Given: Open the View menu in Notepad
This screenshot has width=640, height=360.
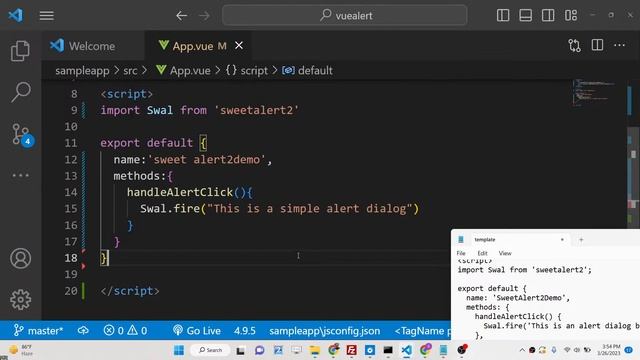Looking at the screenshot, I should click(x=505, y=253).
